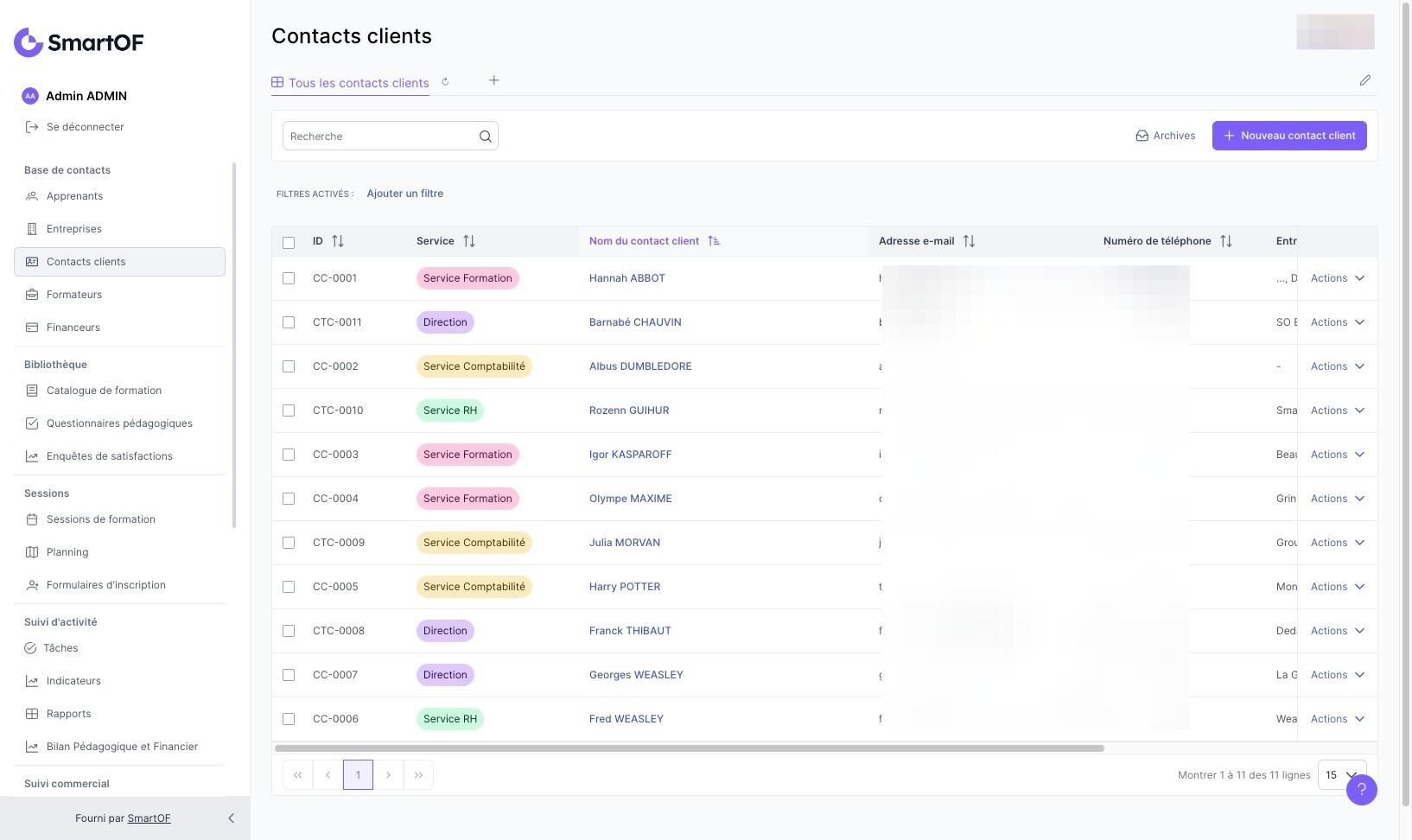Sort by ID column arrows
The image size is (1412, 840).
338,241
